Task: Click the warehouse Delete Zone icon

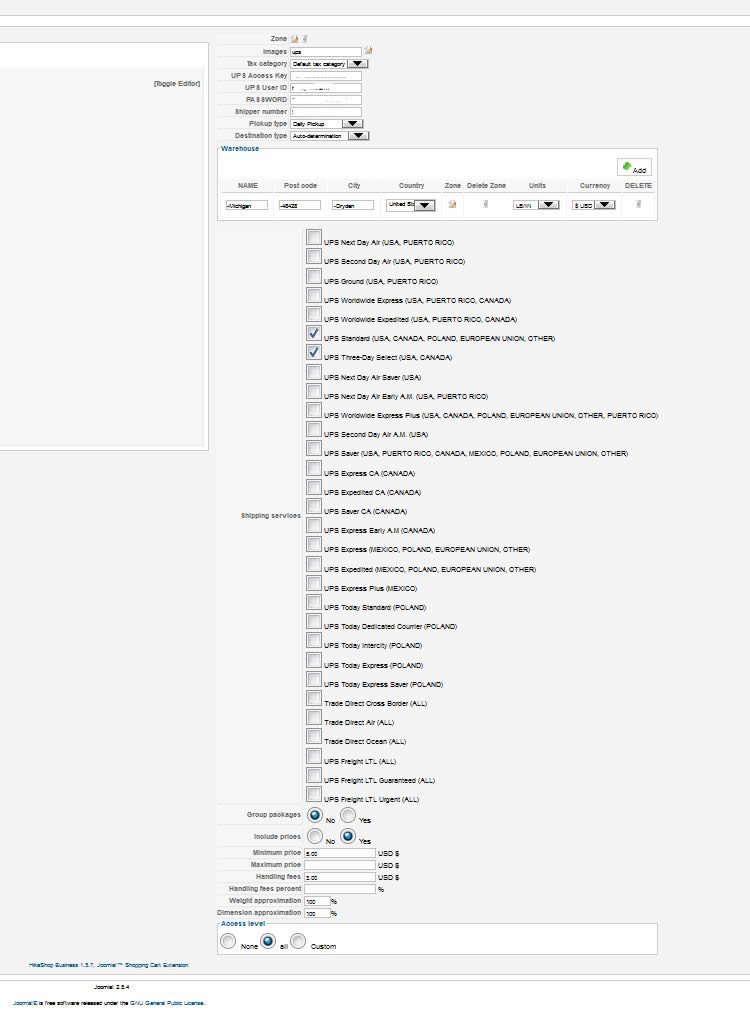Action: [x=486, y=204]
